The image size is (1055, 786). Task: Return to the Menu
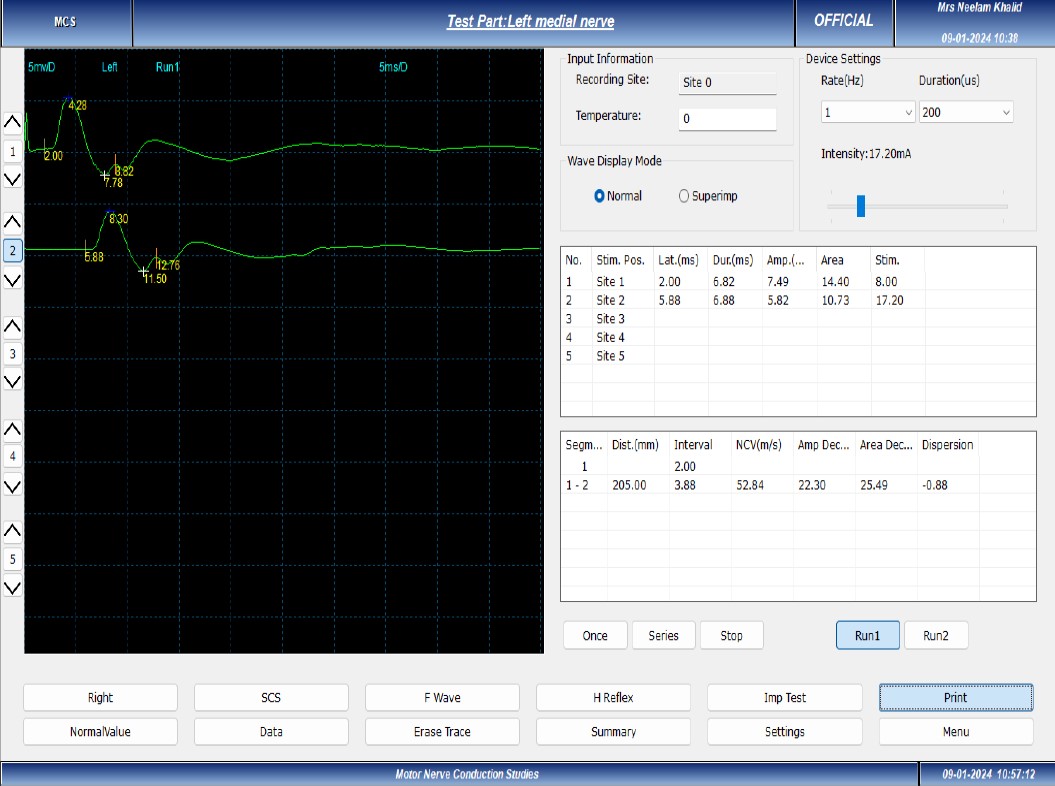955,731
